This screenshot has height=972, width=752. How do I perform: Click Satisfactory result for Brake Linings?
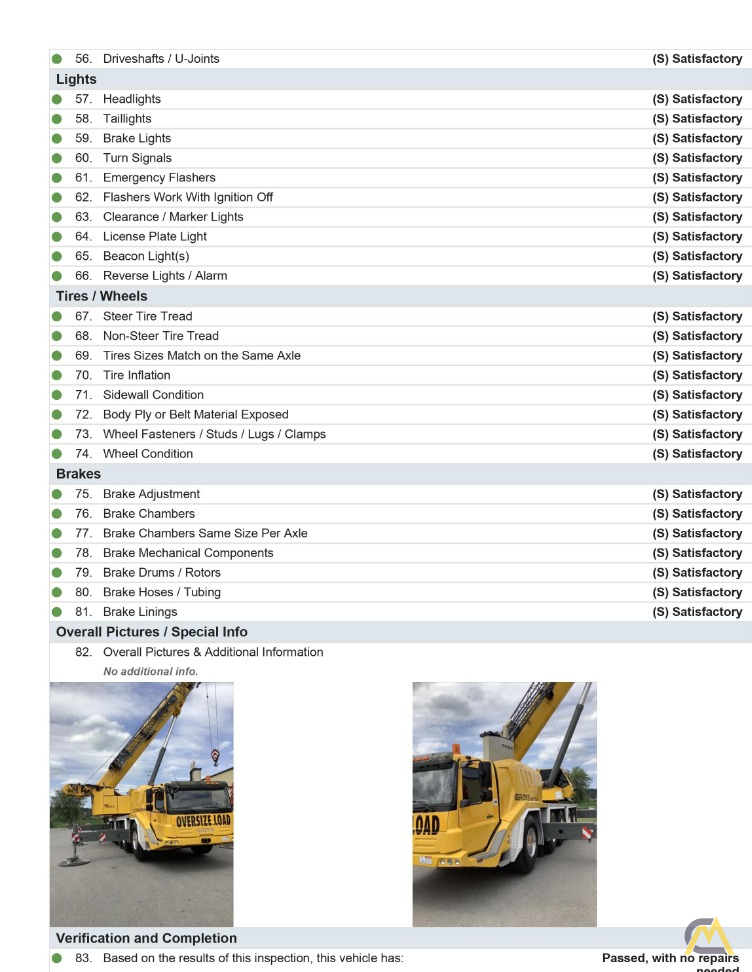pyautogui.click(x=697, y=612)
